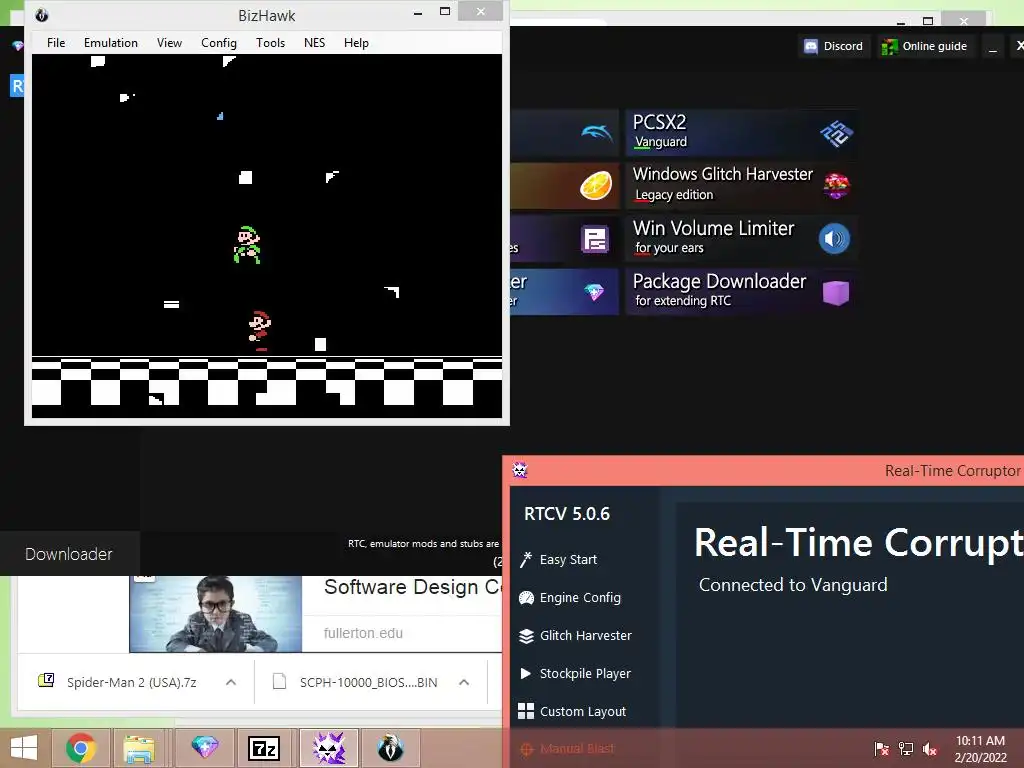Open downloaded Spider-Man 2 (USA).7z file
Image resolution: width=1024 pixels, height=768 pixels.
tap(131, 682)
